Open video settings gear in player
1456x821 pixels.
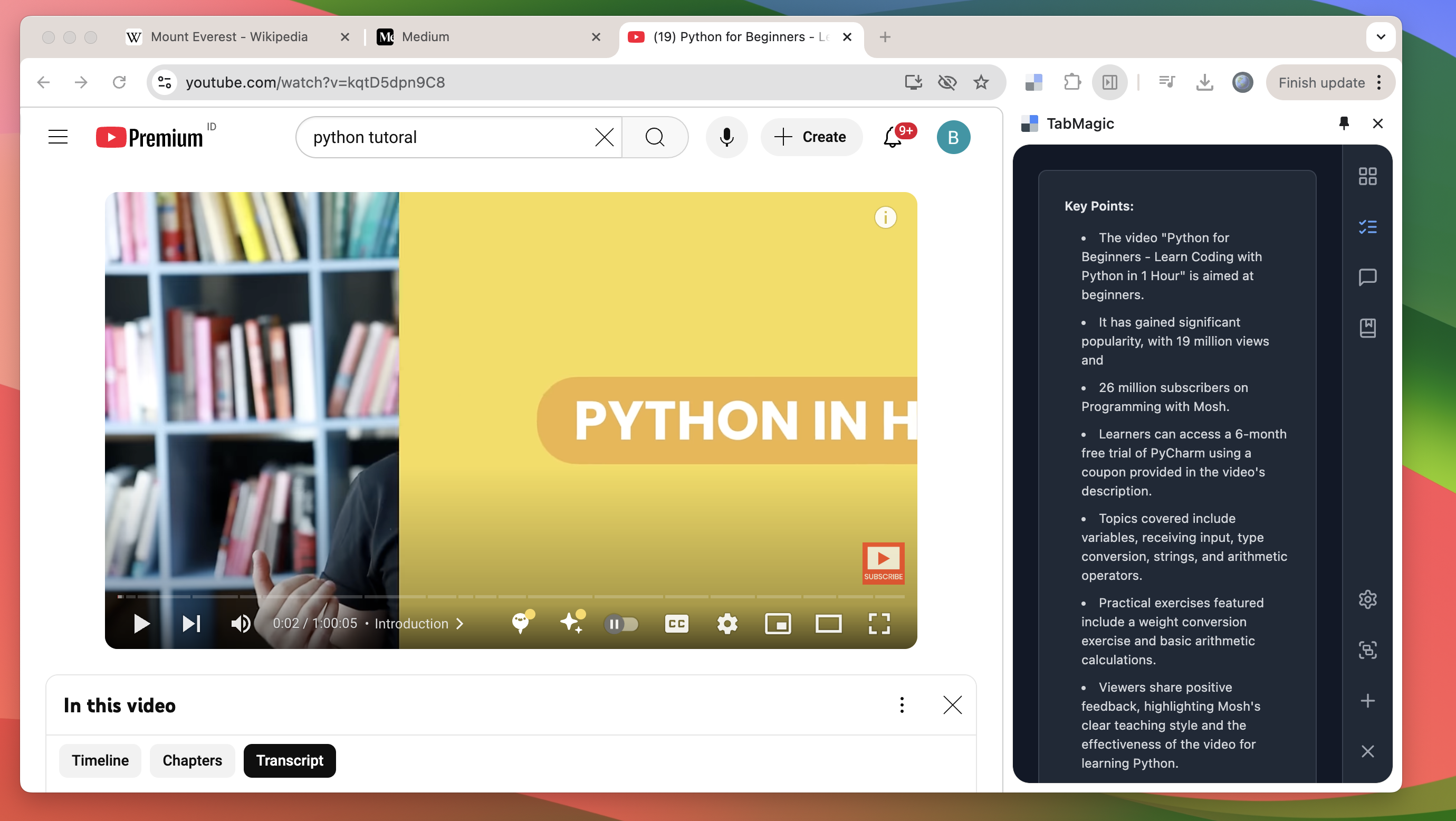click(x=727, y=624)
